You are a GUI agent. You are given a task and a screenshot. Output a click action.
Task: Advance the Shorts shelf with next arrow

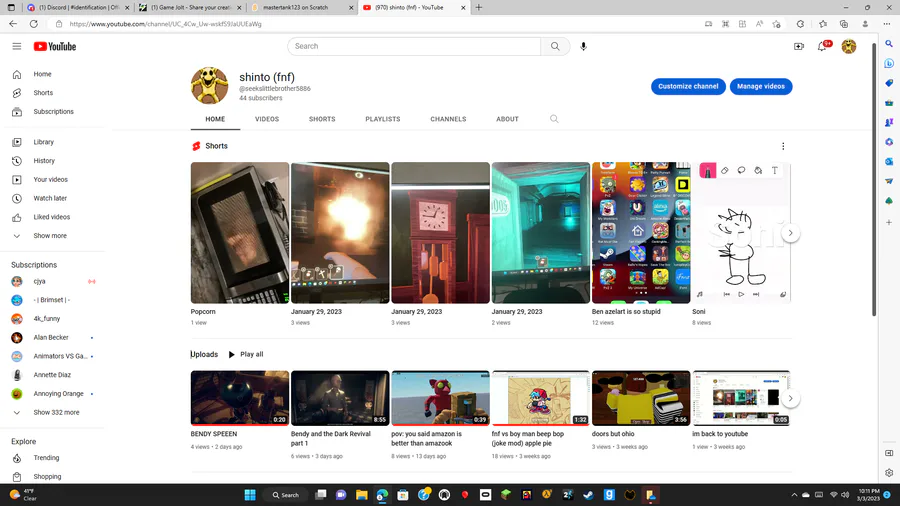pos(790,233)
